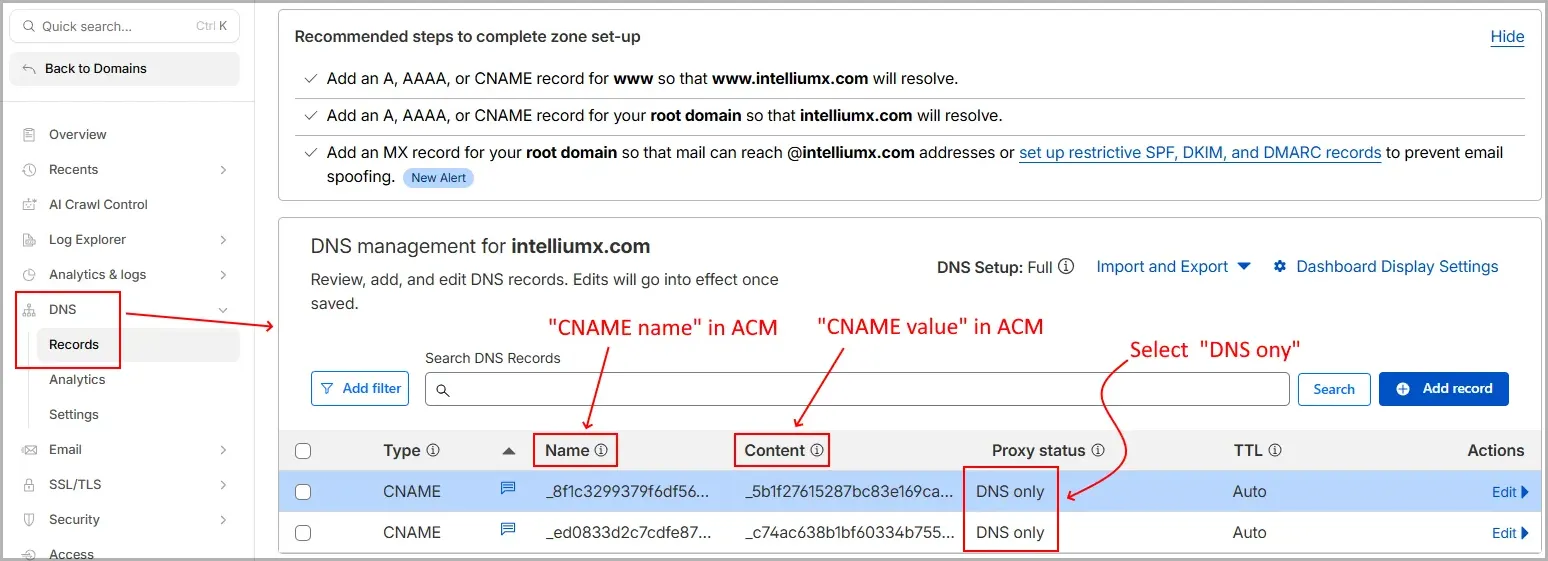
Task: Click the comment icon on second CNAME row
Action: (508, 530)
